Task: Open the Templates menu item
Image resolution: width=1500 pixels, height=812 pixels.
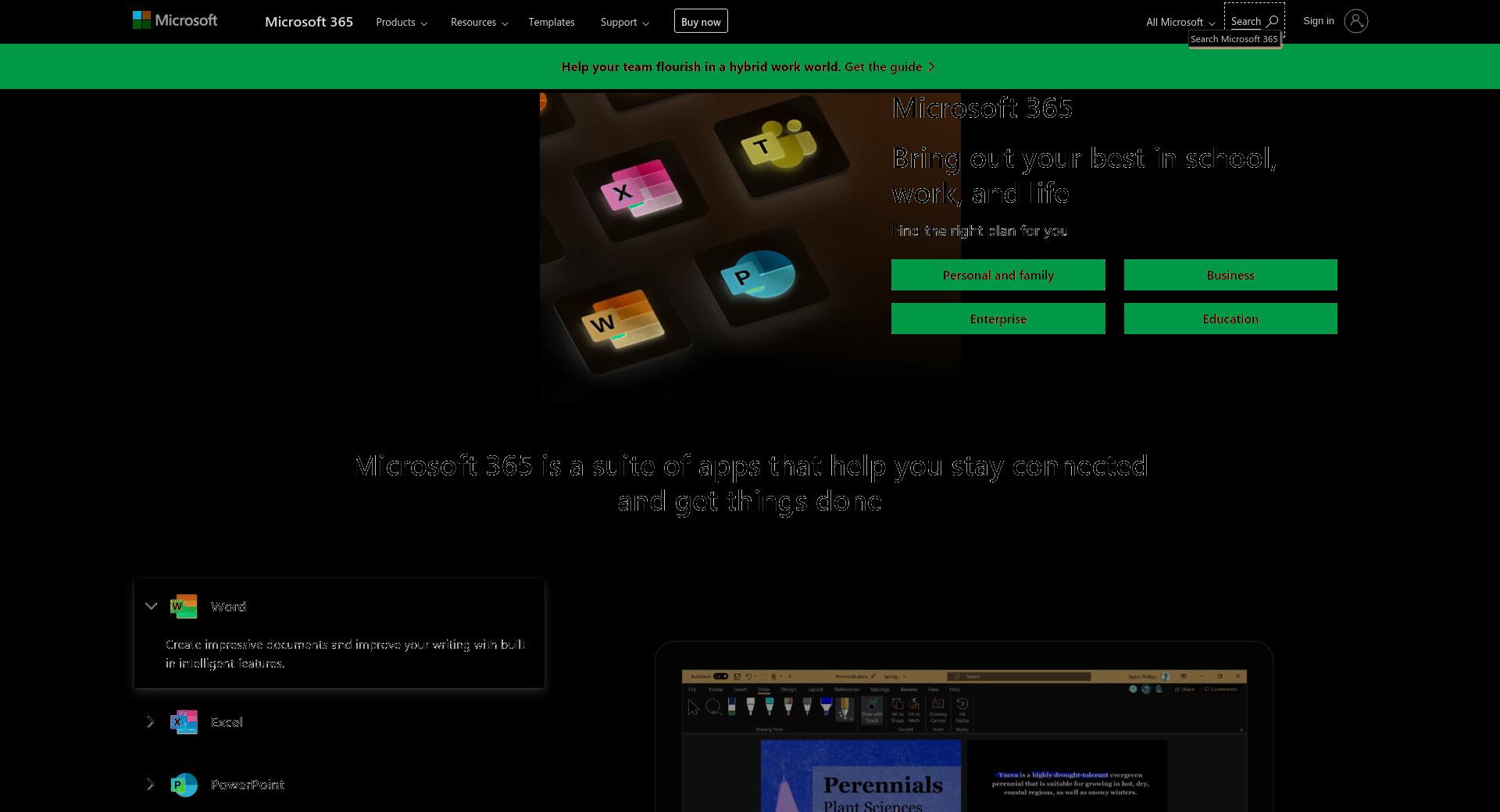Action: (552, 22)
